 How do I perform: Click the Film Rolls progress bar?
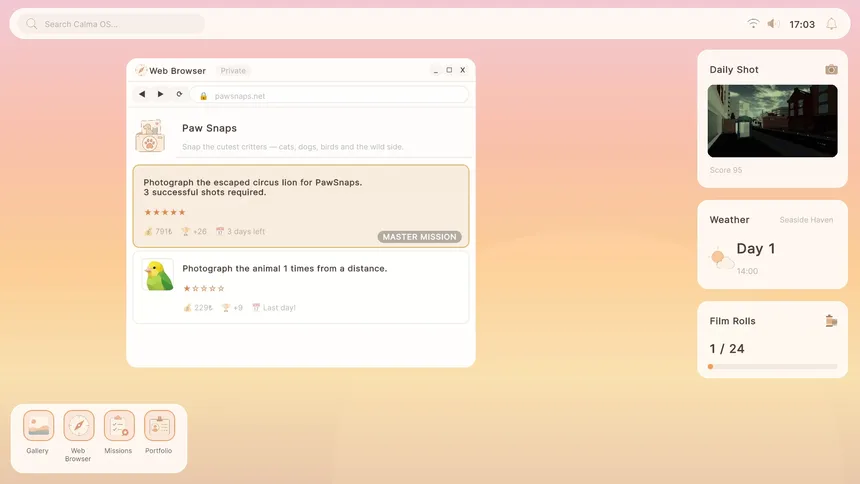tap(772, 367)
